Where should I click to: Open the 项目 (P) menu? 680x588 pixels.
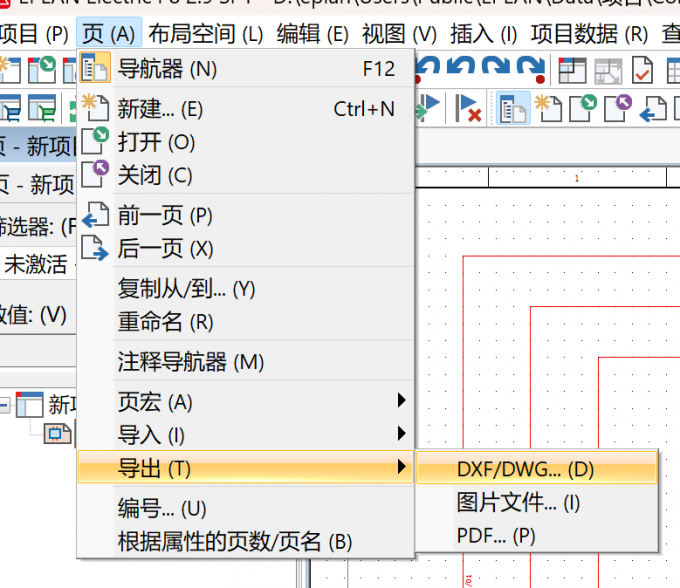point(34,33)
